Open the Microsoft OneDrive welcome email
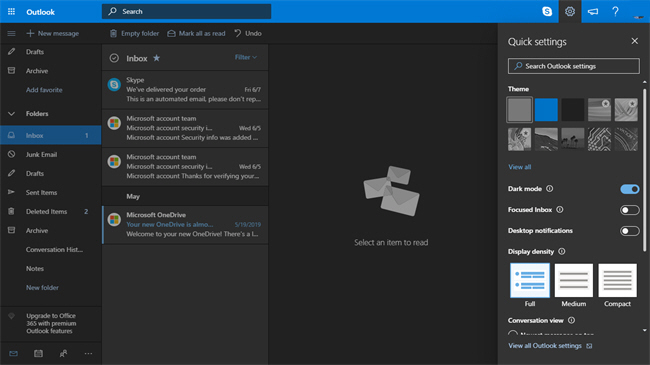 coord(185,225)
